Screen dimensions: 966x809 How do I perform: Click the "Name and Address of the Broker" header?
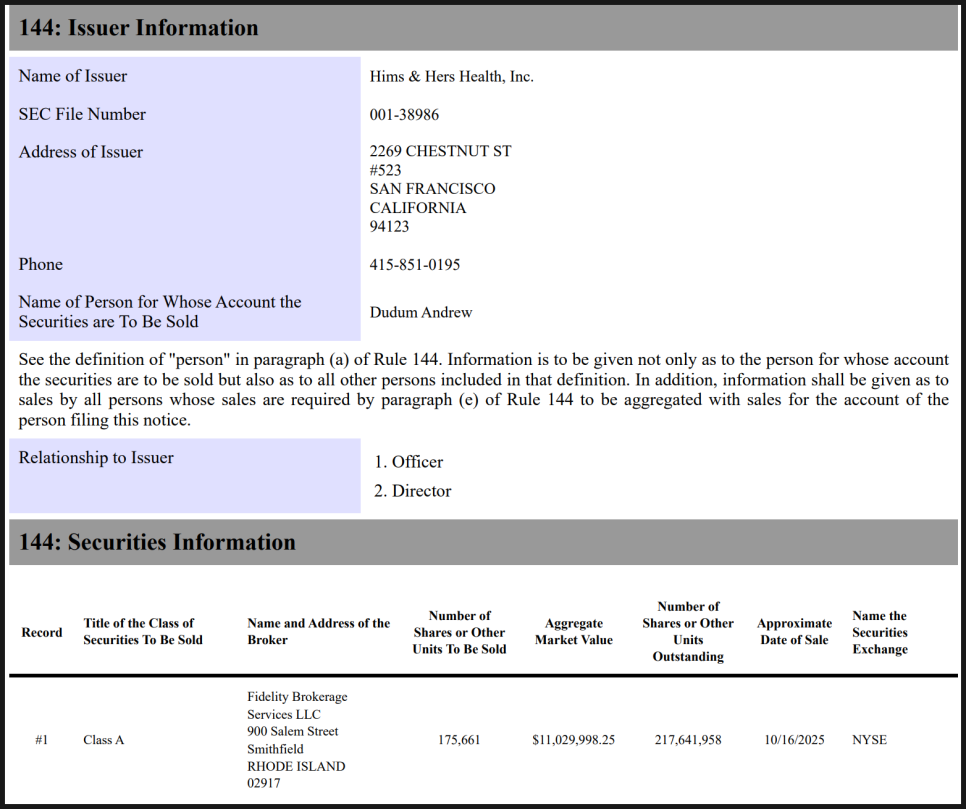(x=318, y=632)
